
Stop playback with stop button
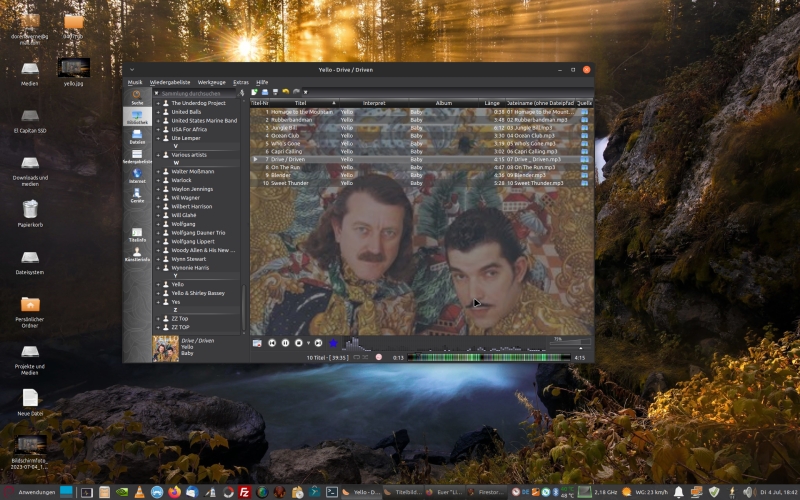pos(299,343)
